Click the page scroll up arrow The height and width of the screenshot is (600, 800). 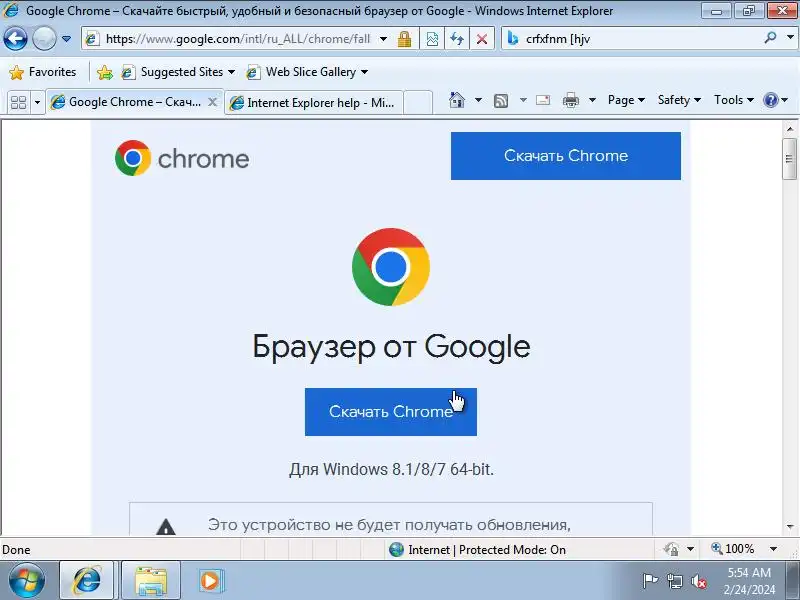790,130
